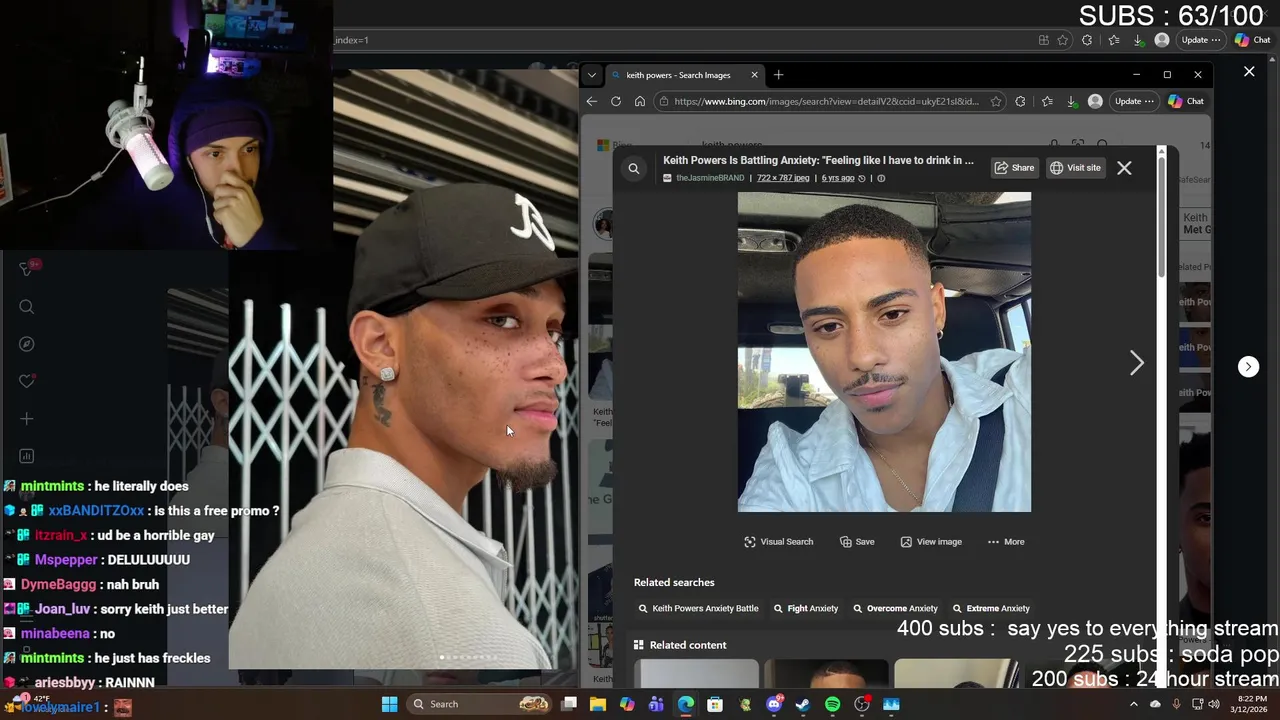Go to the next image with right arrow

[1136, 363]
